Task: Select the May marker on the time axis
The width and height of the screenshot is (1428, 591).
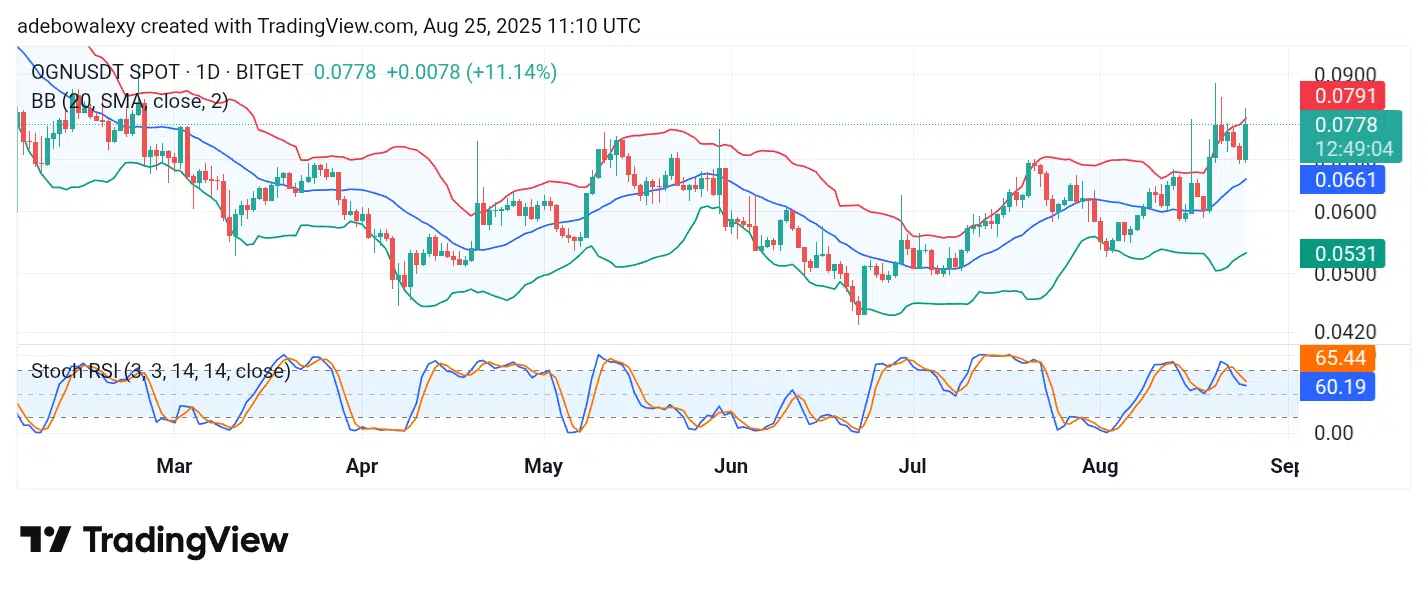Action: click(x=543, y=466)
